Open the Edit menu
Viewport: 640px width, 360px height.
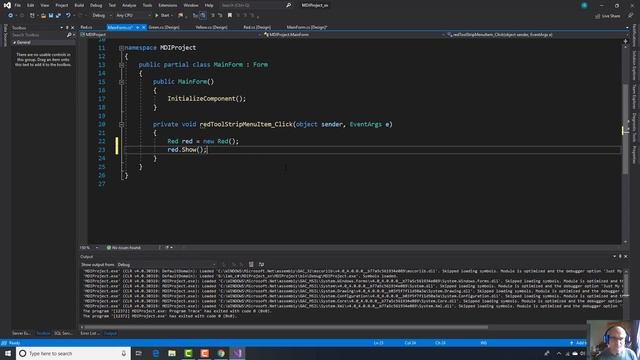click(31, 5)
